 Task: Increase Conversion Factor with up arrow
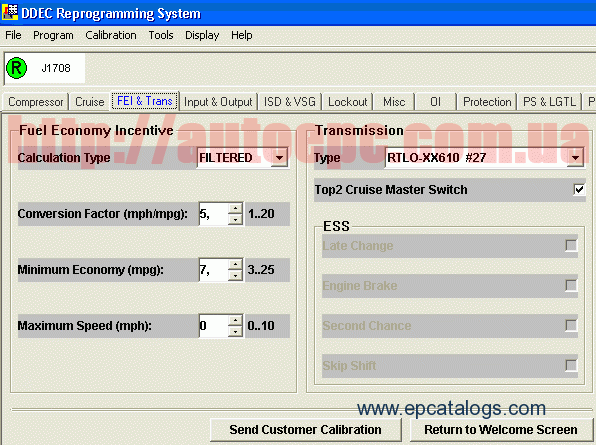[236, 209]
